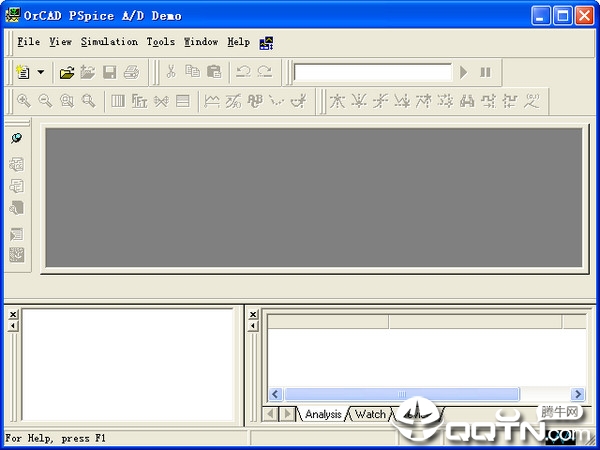600x450 pixels.
Task: Click the Cursor Min icon
Action: [402, 101]
